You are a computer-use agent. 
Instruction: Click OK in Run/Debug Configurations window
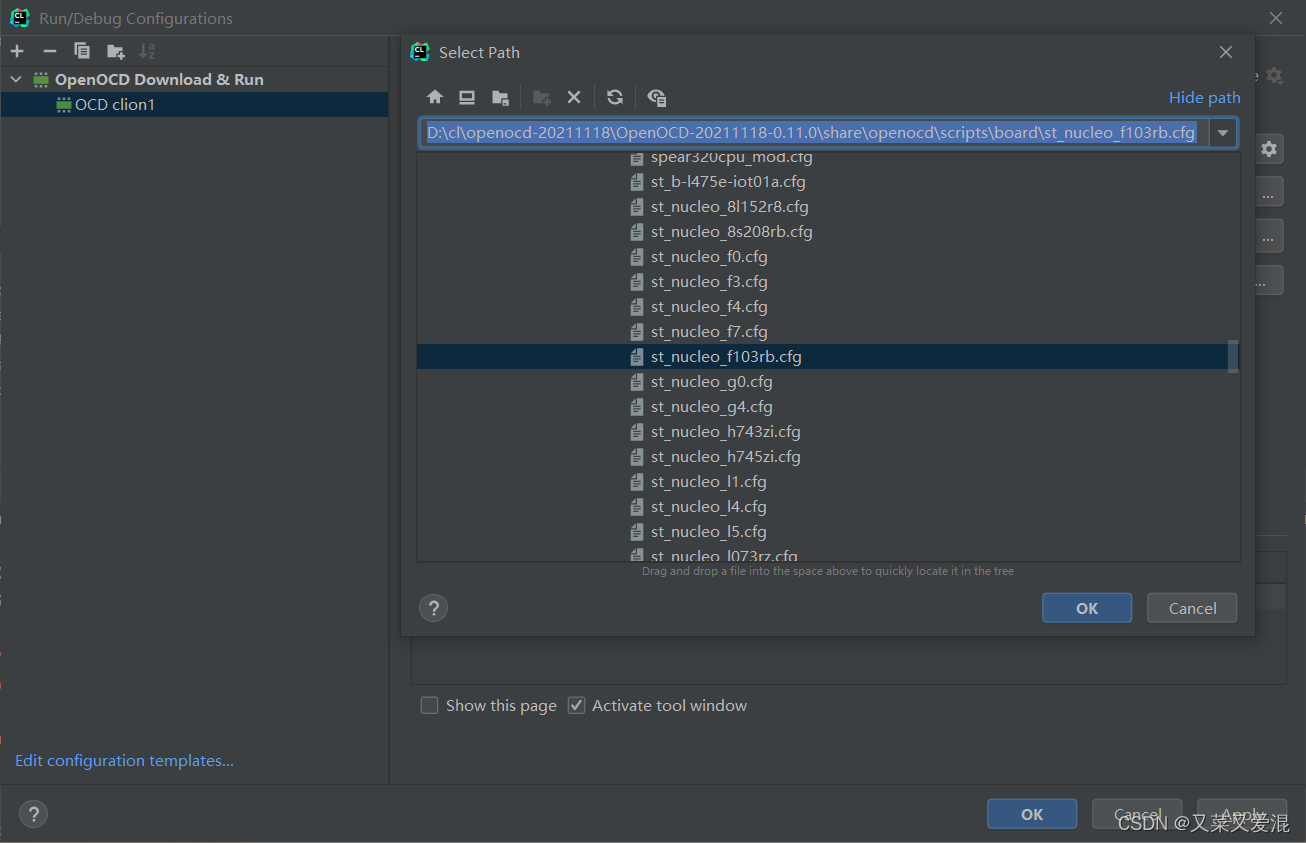pyautogui.click(x=1032, y=814)
